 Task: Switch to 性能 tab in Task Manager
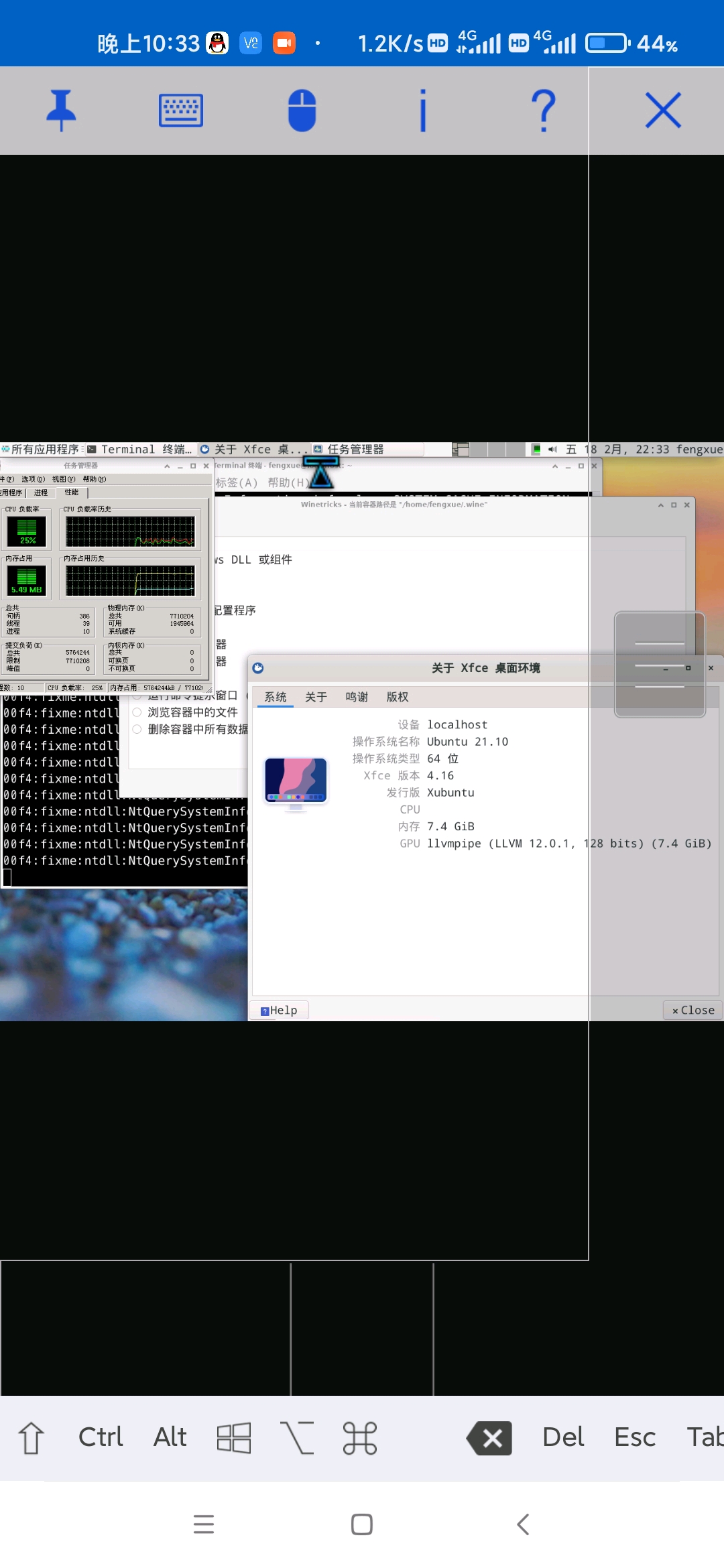[x=71, y=493]
